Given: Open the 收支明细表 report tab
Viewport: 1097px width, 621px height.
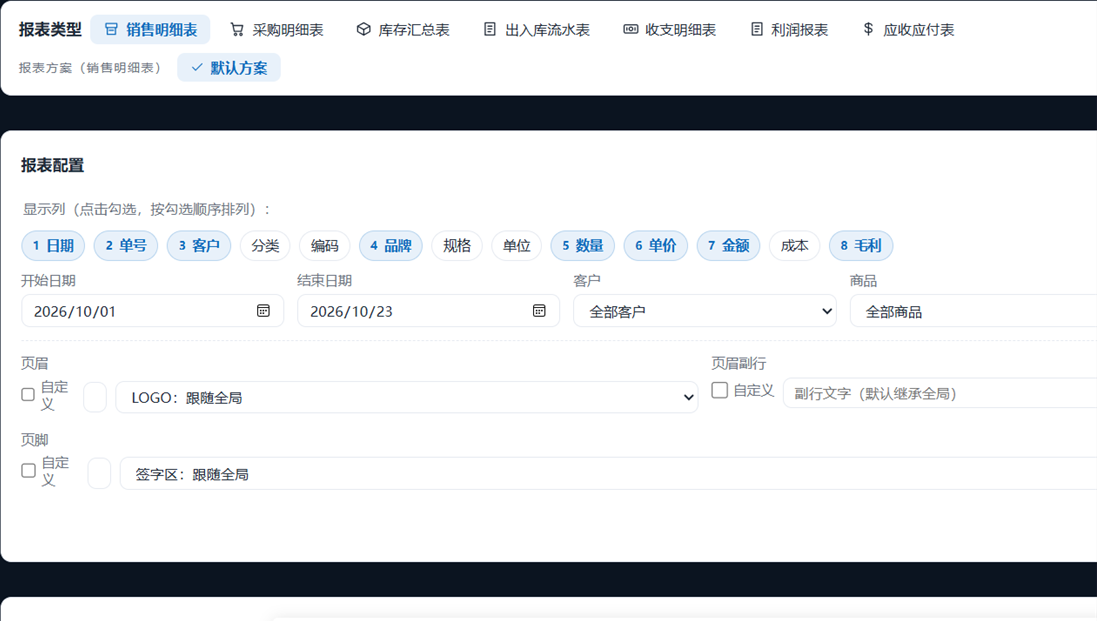Looking at the screenshot, I should point(670,29).
